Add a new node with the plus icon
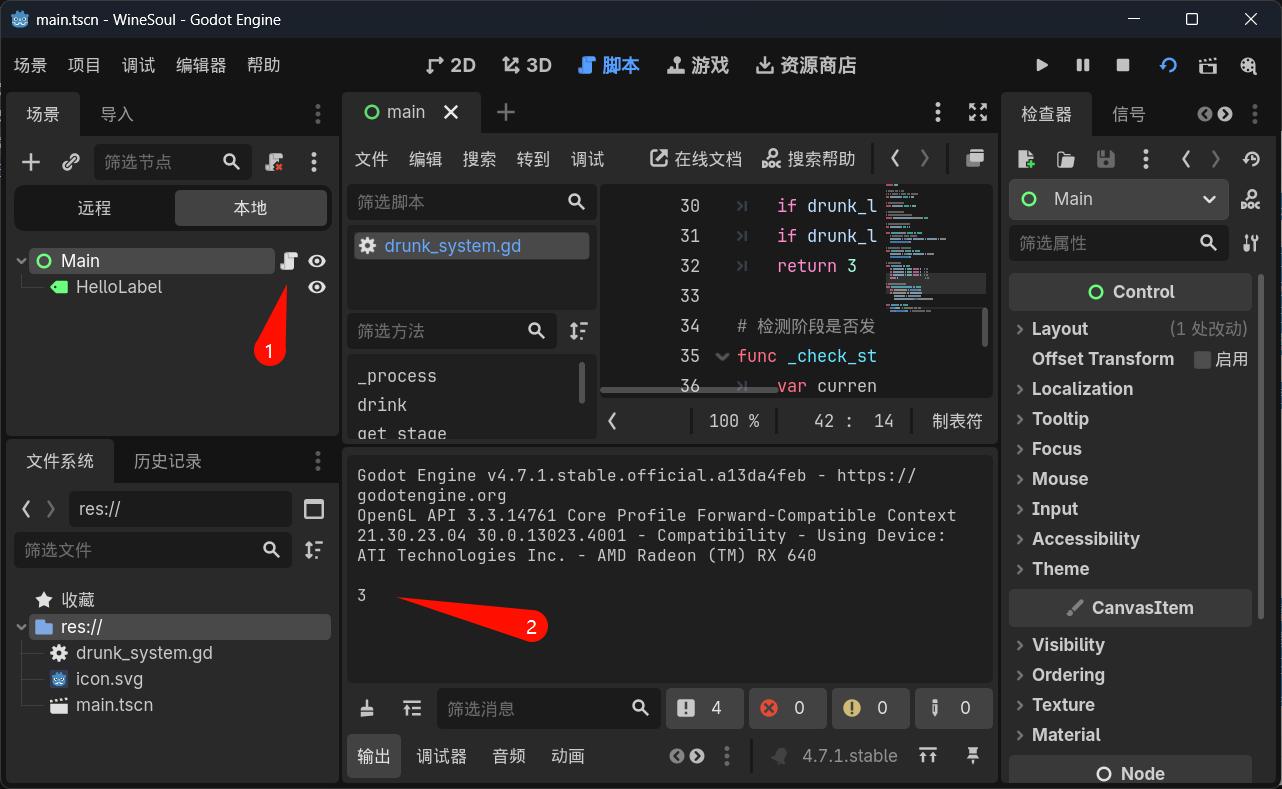Image resolution: width=1282 pixels, height=789 pixels. click(31, 162)
